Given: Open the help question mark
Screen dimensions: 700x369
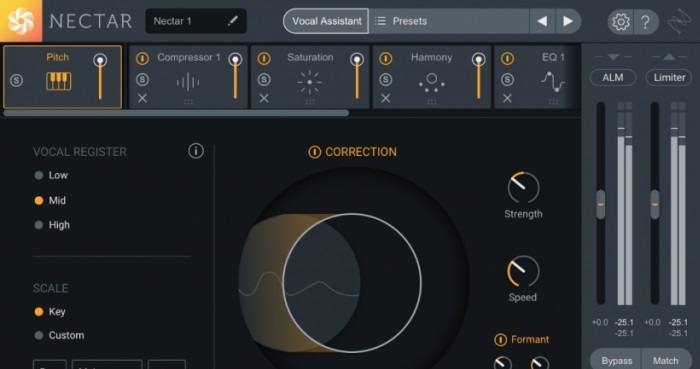Looking at the screenshot, I should pos(645,21).
